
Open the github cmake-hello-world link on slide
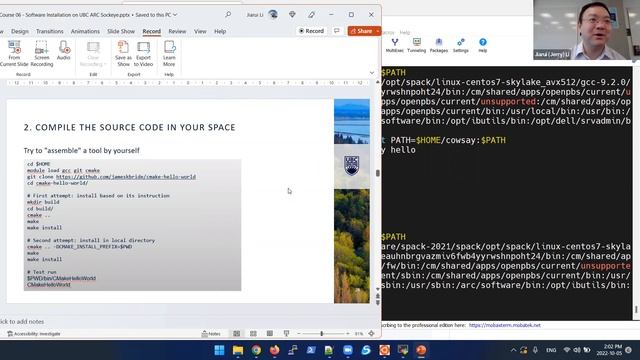point(126,177)
